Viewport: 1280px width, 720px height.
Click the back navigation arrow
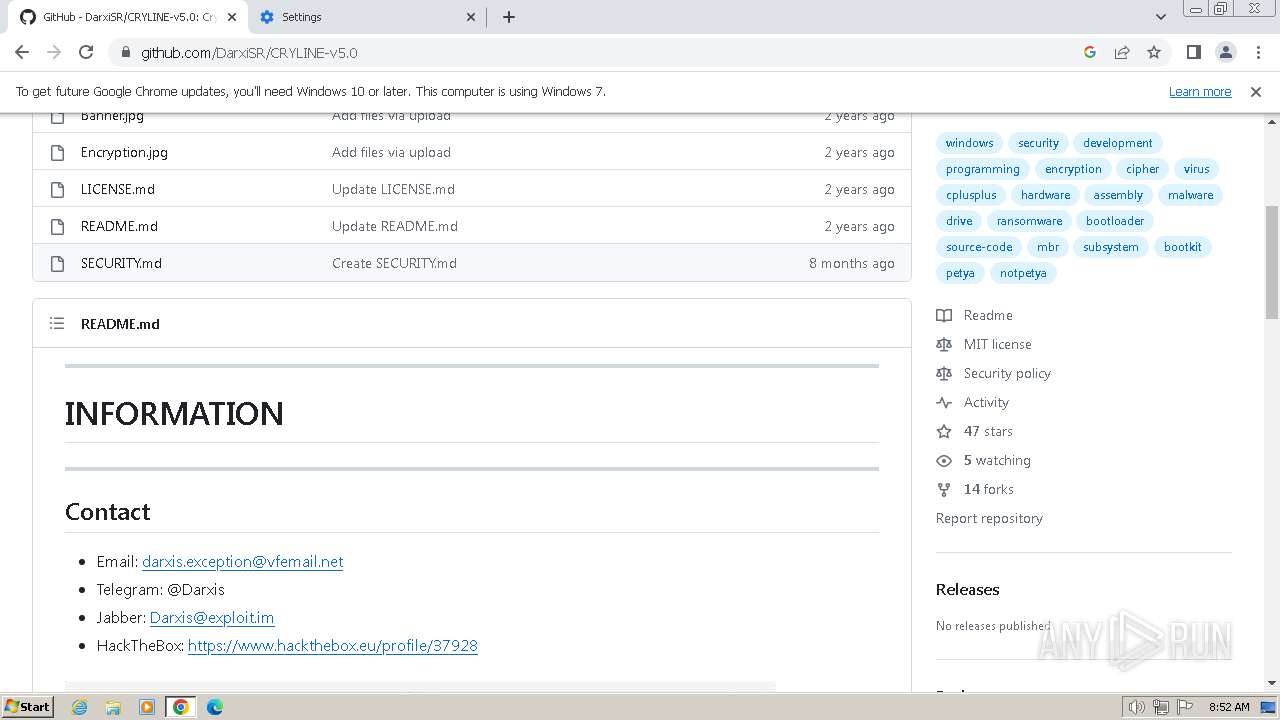click(22, 52)
